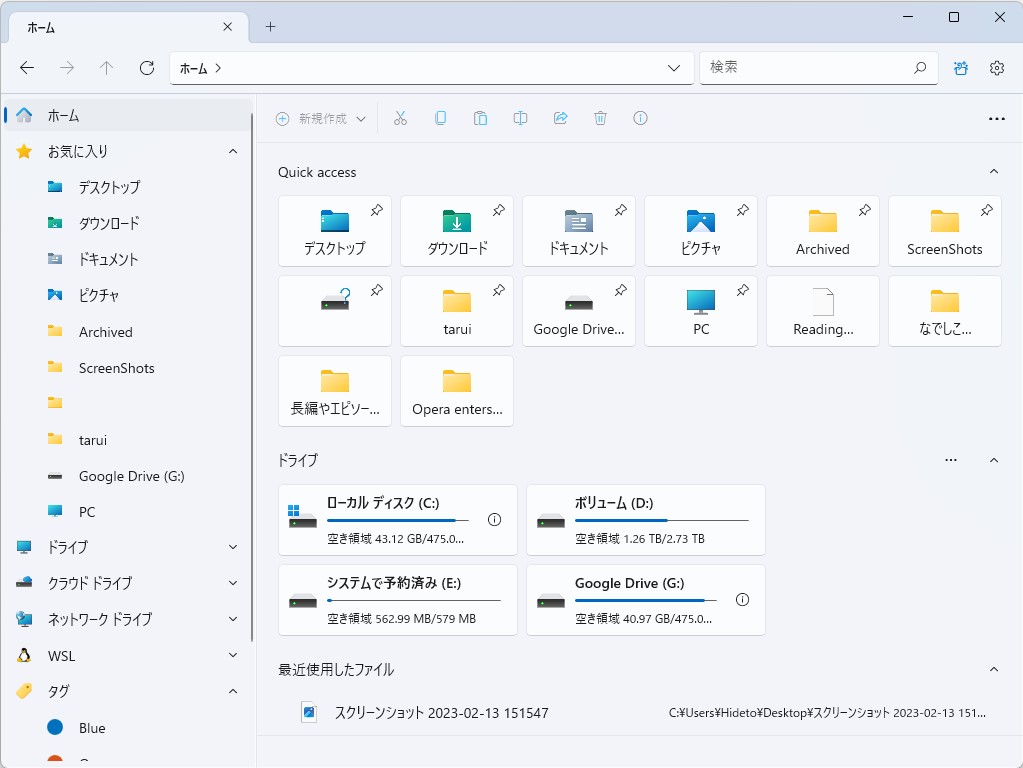Image resolution: width=1023 pixels, height=768 pixels.
Task: Click the Paste icon in the toolbar
Action: point(480,118)
